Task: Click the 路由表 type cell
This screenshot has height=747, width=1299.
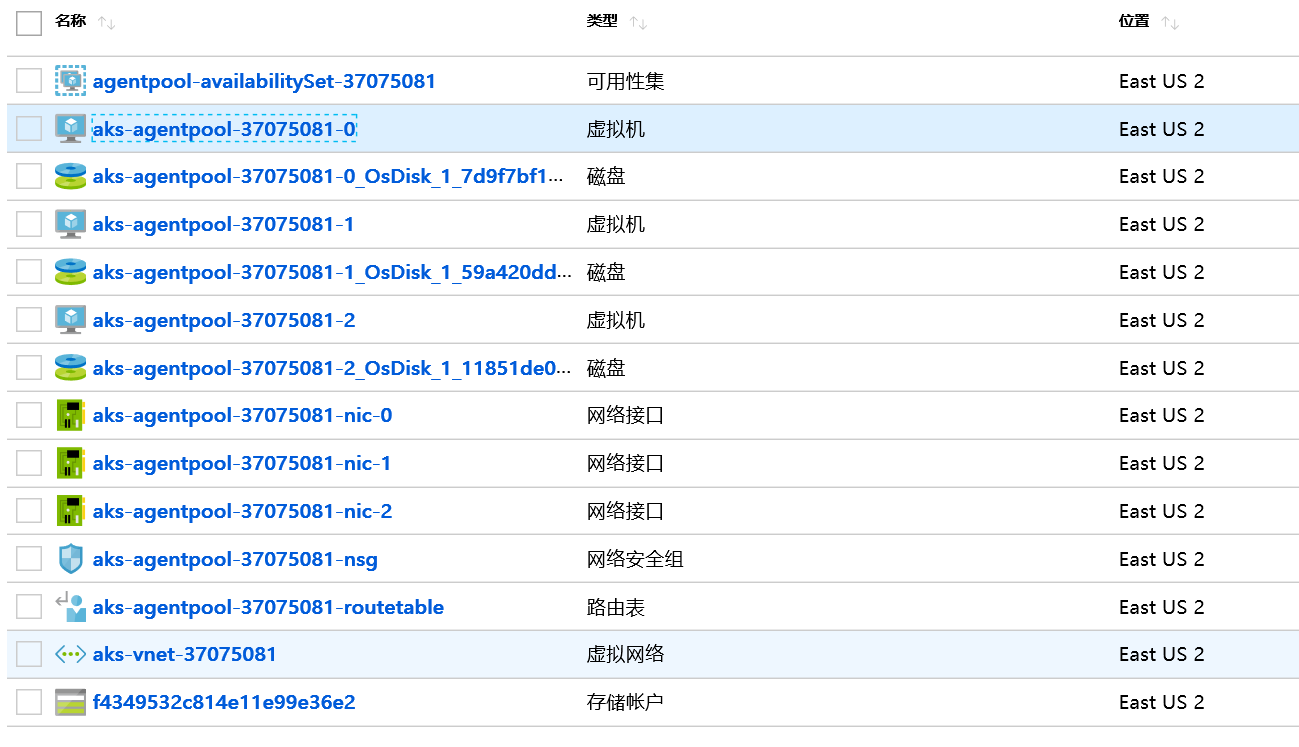Action: coord(616,608)
